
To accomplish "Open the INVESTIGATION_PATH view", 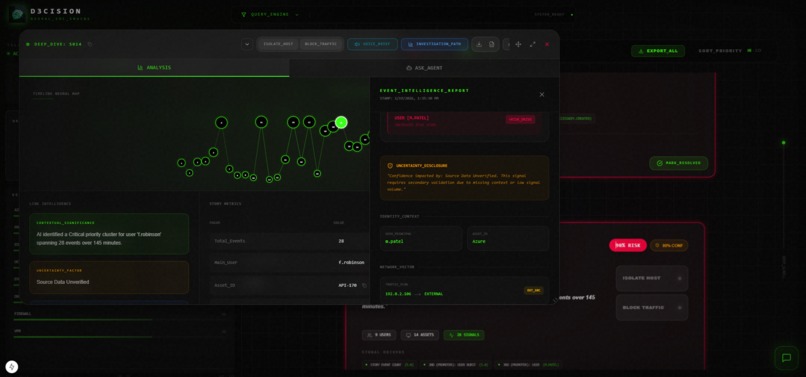I will (434, 44).
